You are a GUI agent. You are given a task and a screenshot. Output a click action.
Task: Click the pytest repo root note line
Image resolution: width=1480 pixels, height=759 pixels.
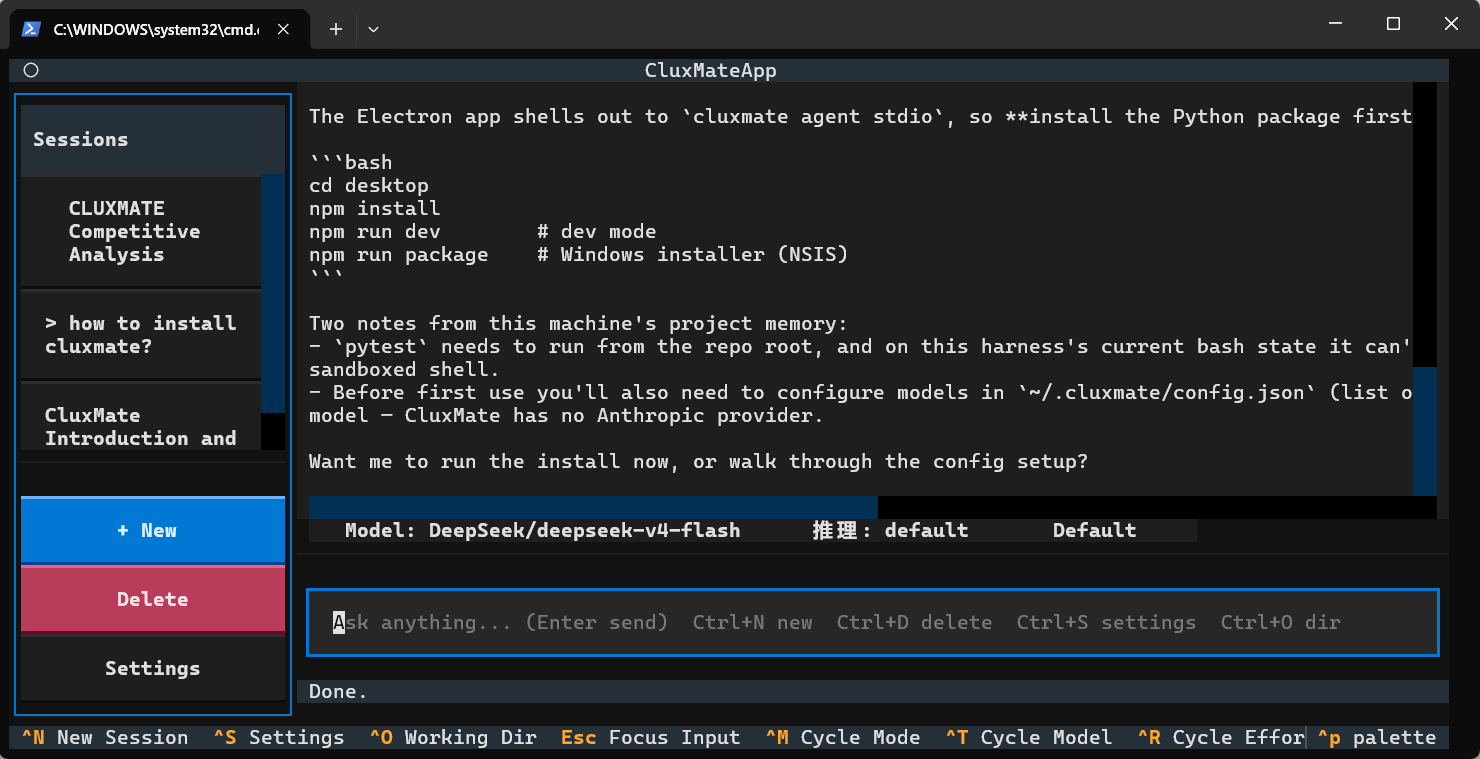click(861, 346)
